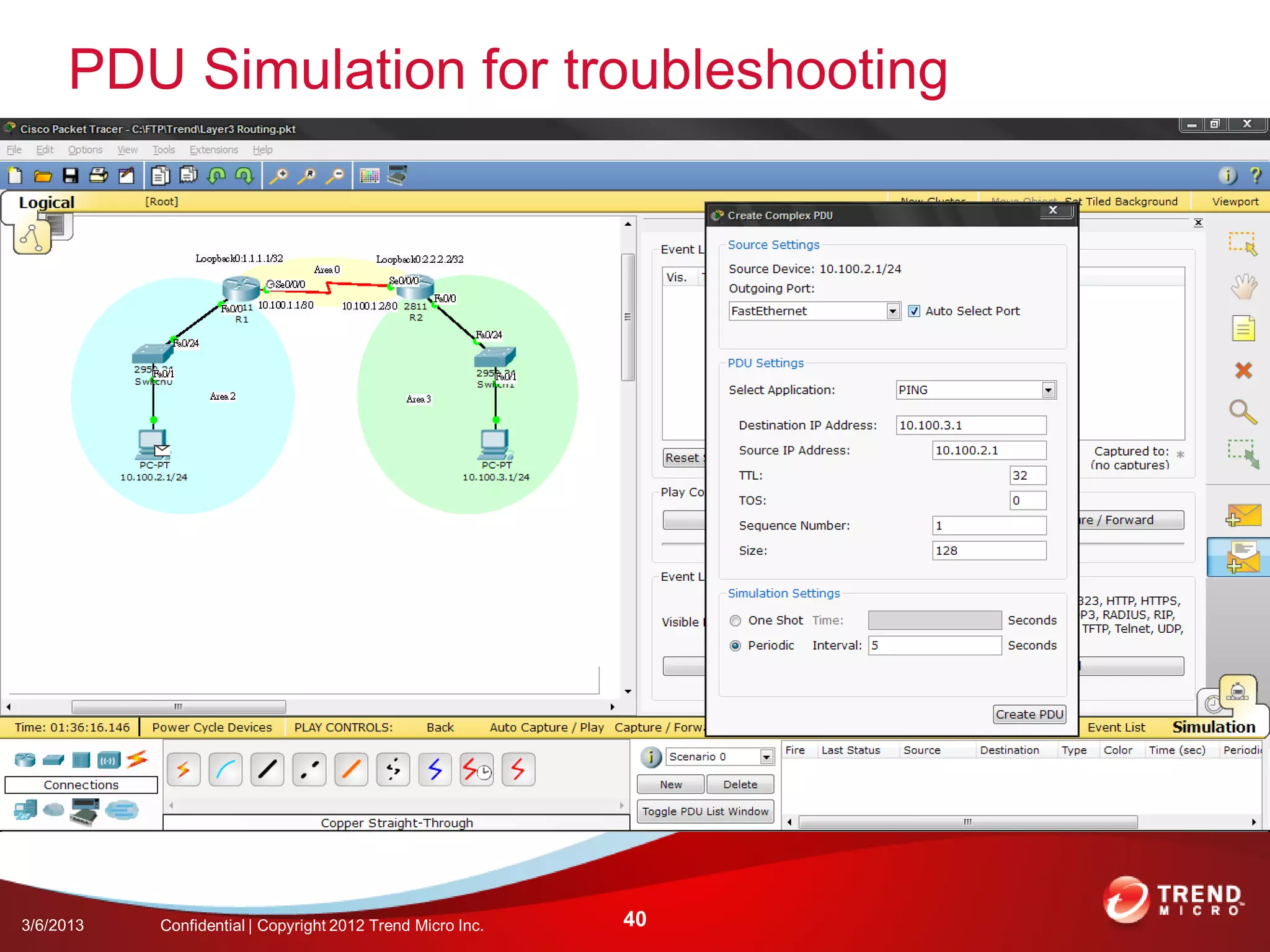Select the Place Note tool icon

1243,328
